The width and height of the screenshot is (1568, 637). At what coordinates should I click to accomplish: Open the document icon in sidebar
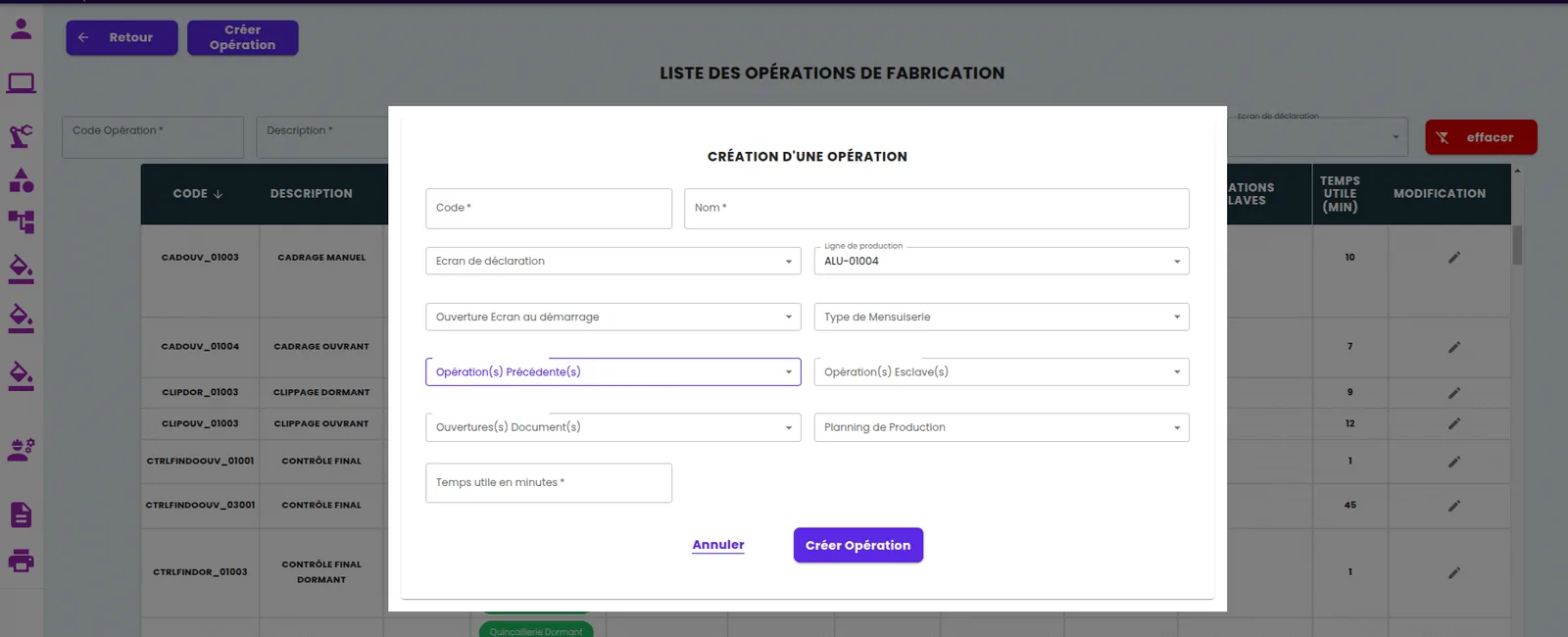pos(21,514)
